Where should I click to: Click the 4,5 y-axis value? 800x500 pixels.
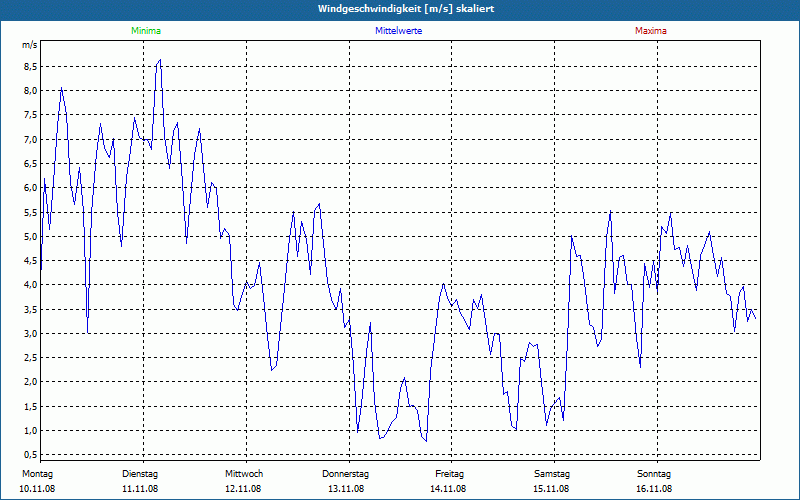[30, 261]
